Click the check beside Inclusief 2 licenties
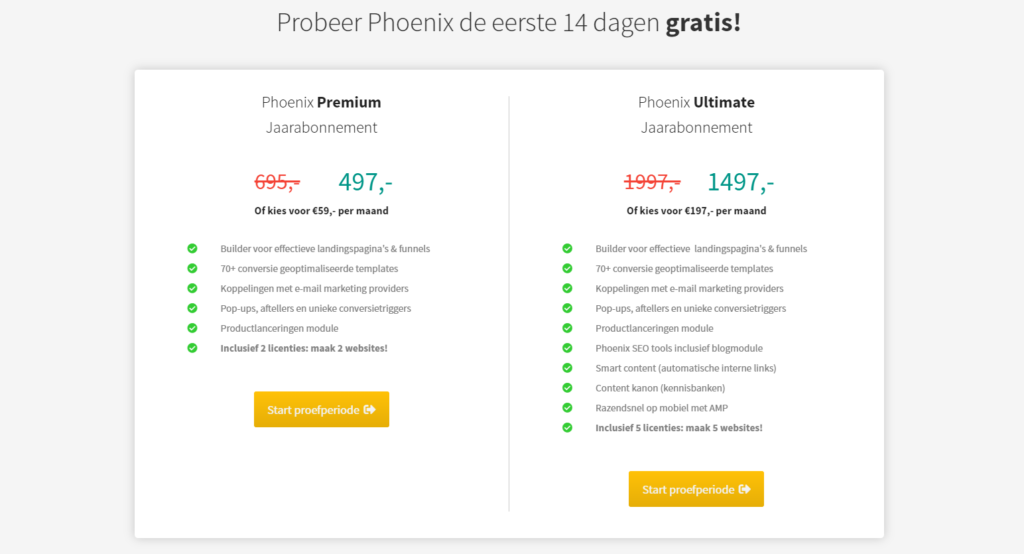 (x=192, y=348)
